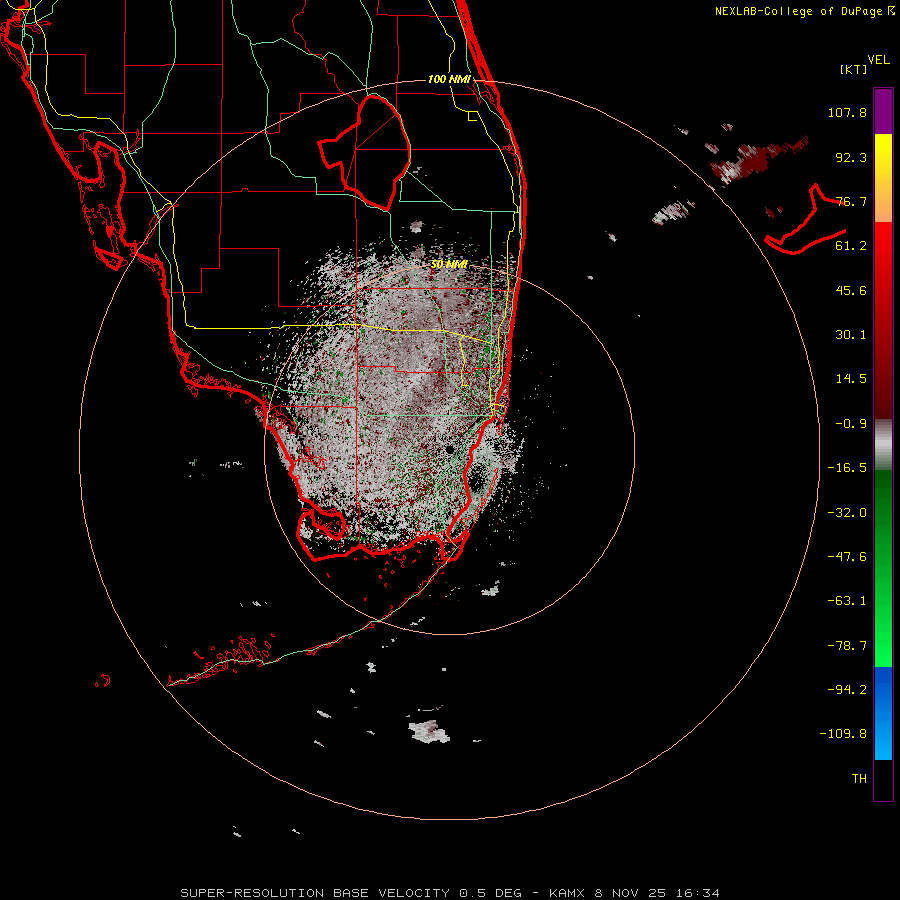Select the 76.7 value on the velocity scale
Viewport: 900px width, 900px height.
(851, 201)
